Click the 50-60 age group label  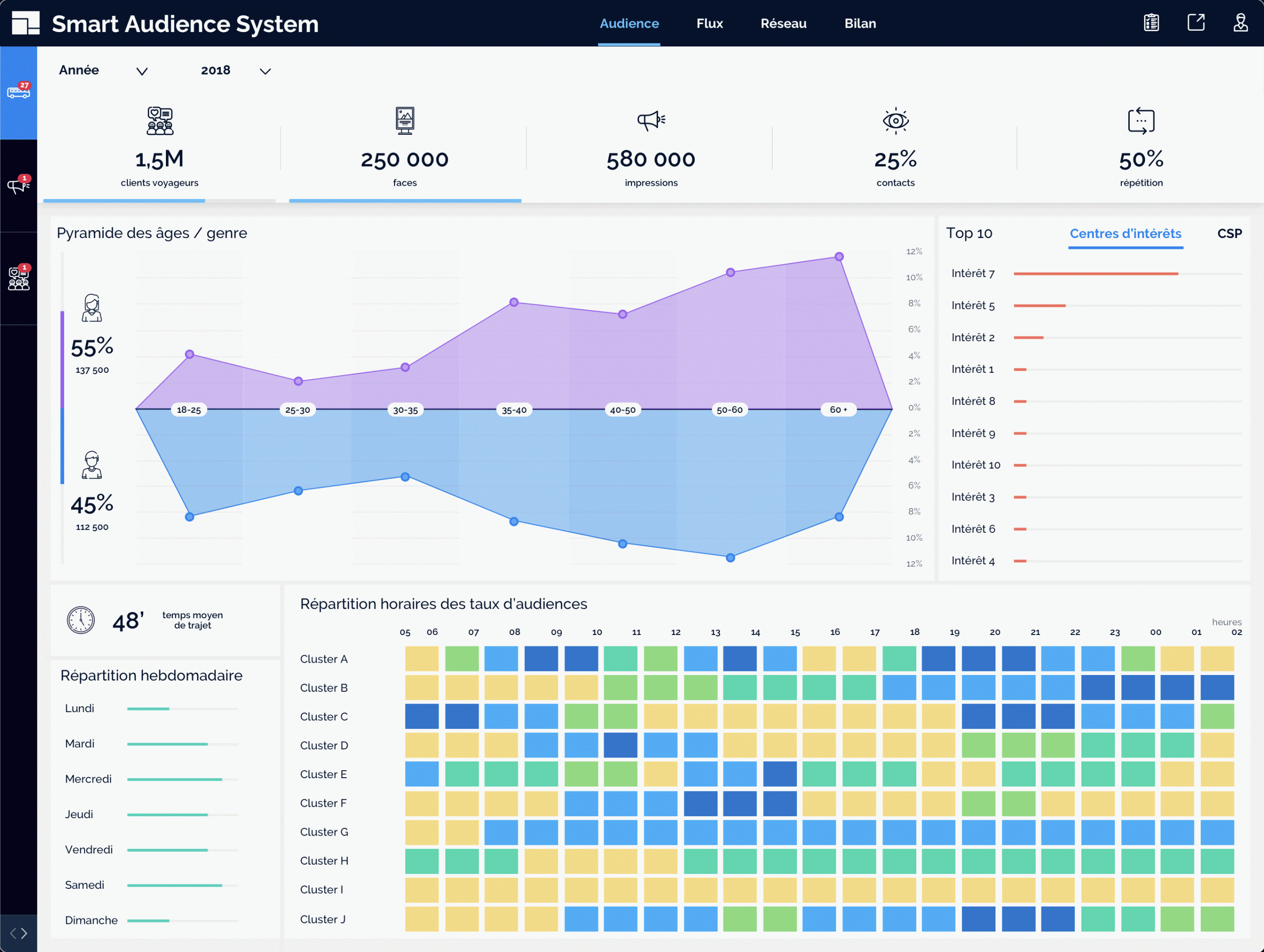[729, 410]
